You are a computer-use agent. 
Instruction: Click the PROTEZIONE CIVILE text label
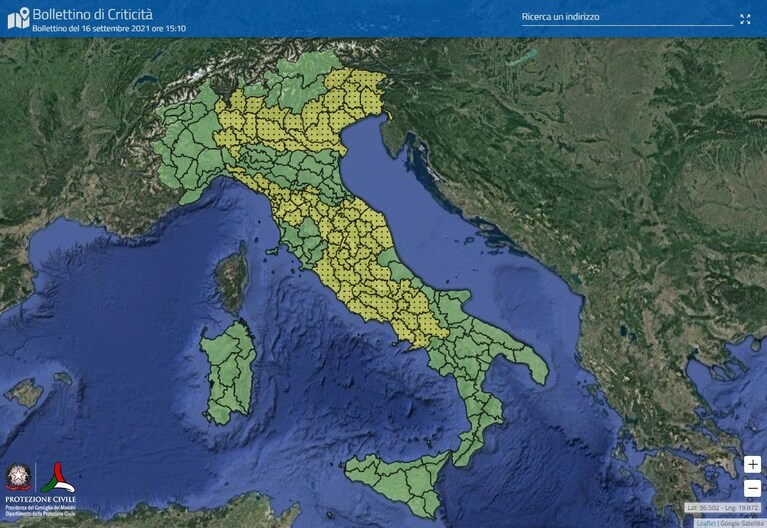tap(41, 500)
